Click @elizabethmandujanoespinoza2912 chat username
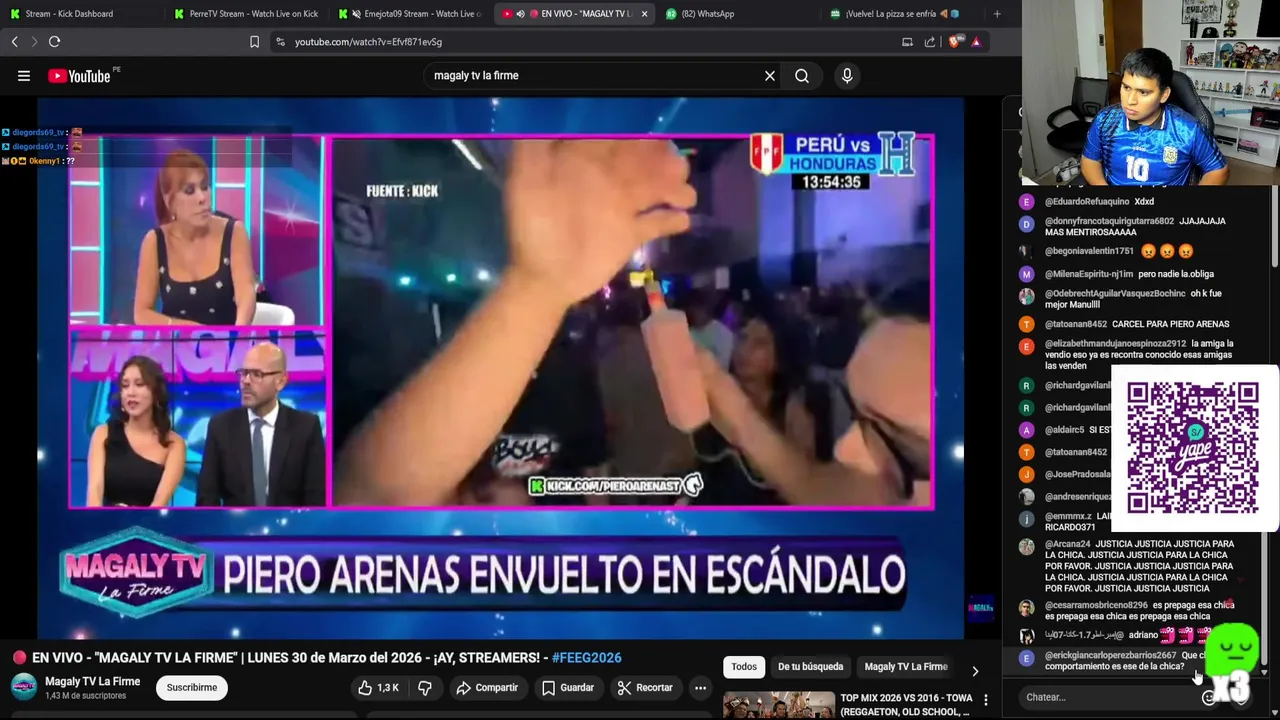 pyautogui.click(x=1115, y=344)
